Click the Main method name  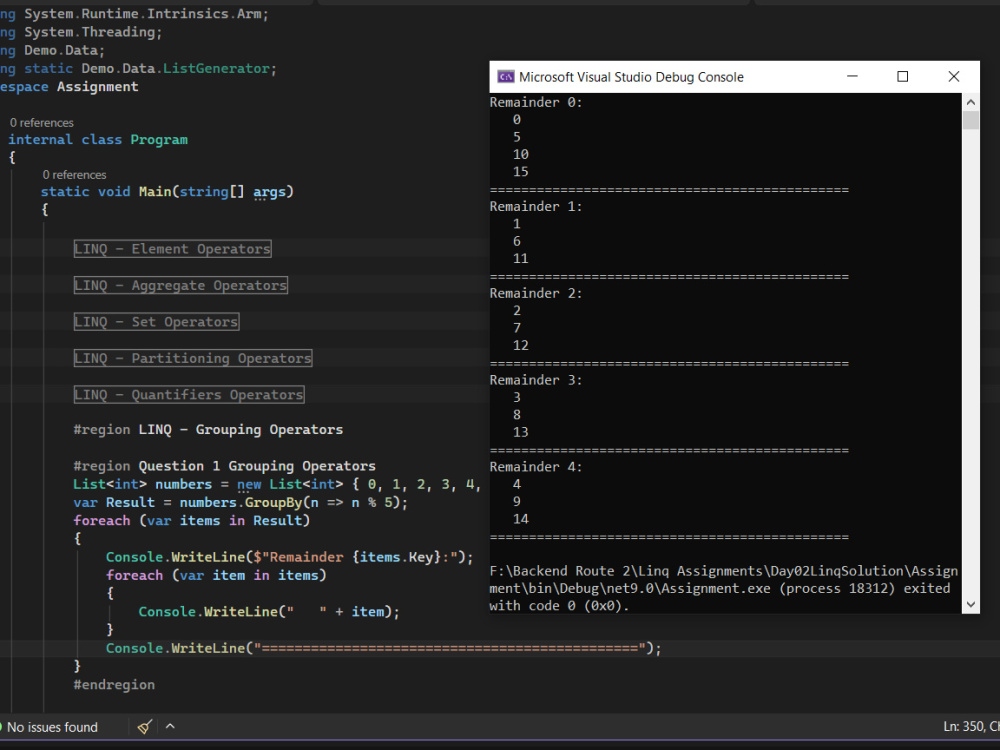click(155, 192)
